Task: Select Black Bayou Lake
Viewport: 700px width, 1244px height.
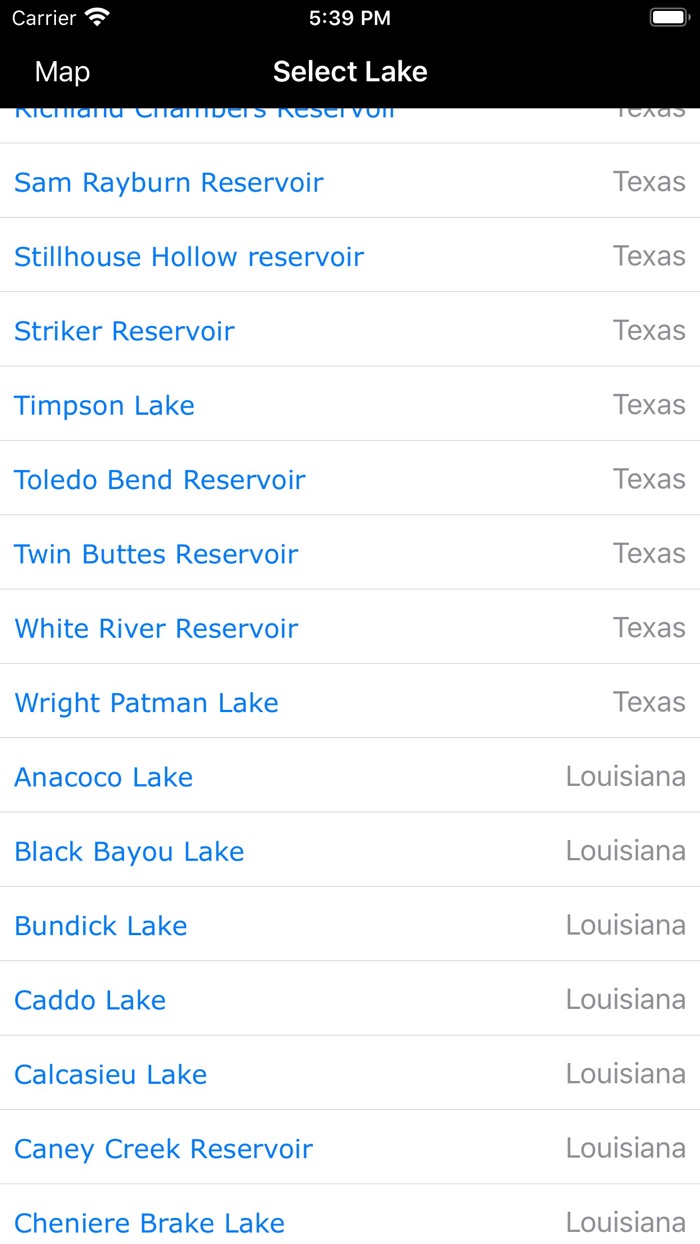Action: coord(129,851)
